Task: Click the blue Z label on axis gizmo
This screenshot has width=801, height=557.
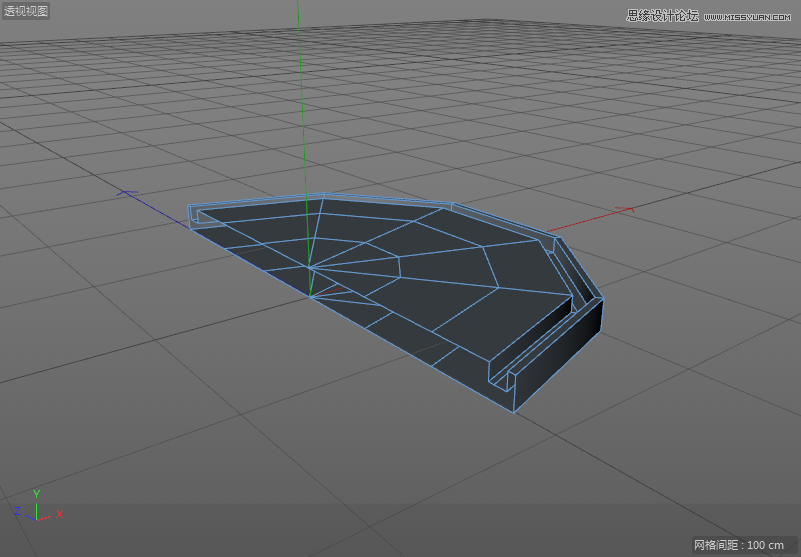Action: point(17,512)
